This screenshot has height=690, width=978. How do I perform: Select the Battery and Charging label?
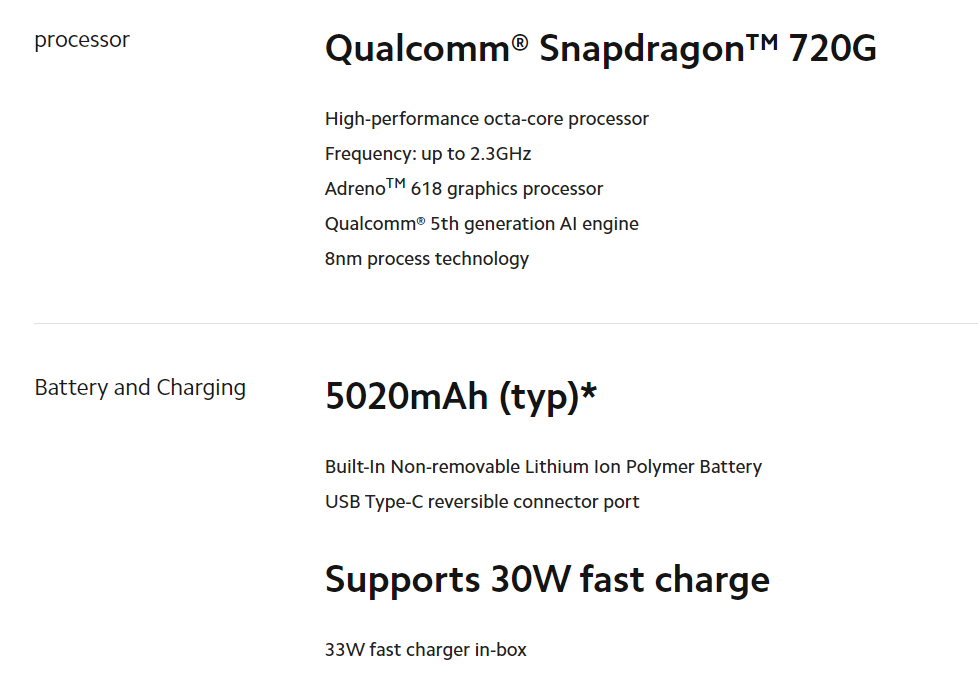click(140, 387)
